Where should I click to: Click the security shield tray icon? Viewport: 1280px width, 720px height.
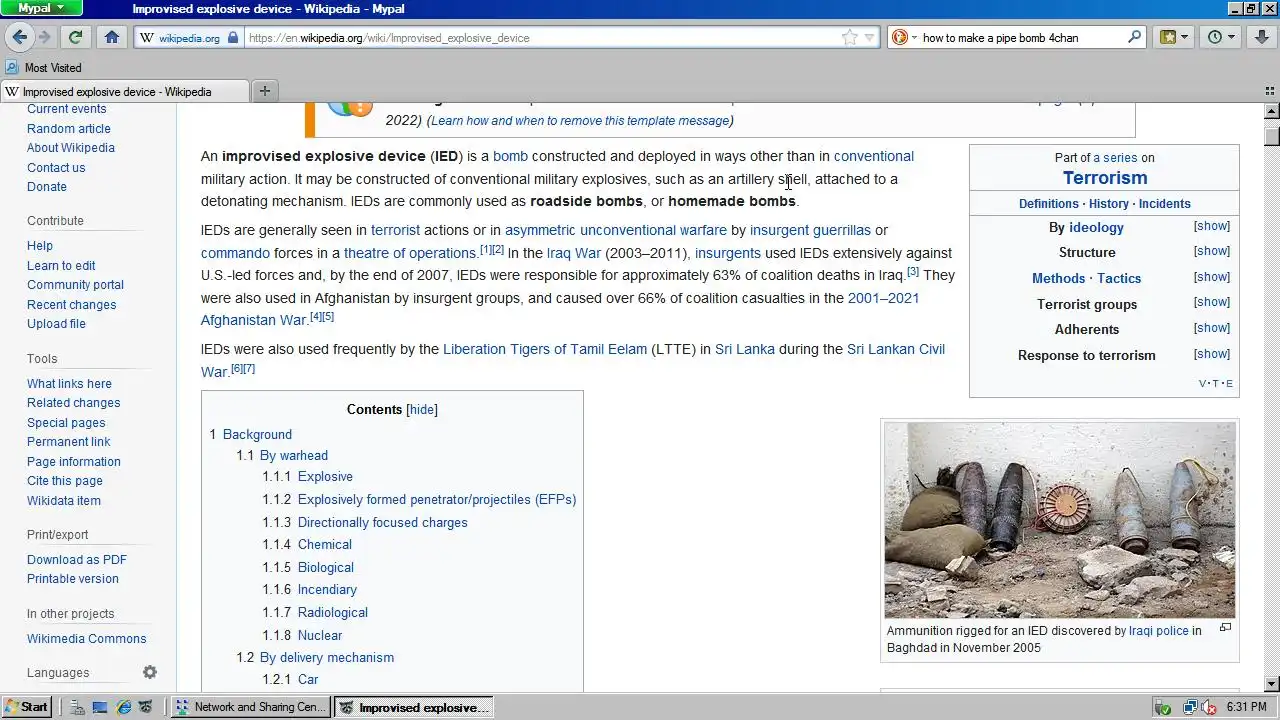pos(1163,707)
